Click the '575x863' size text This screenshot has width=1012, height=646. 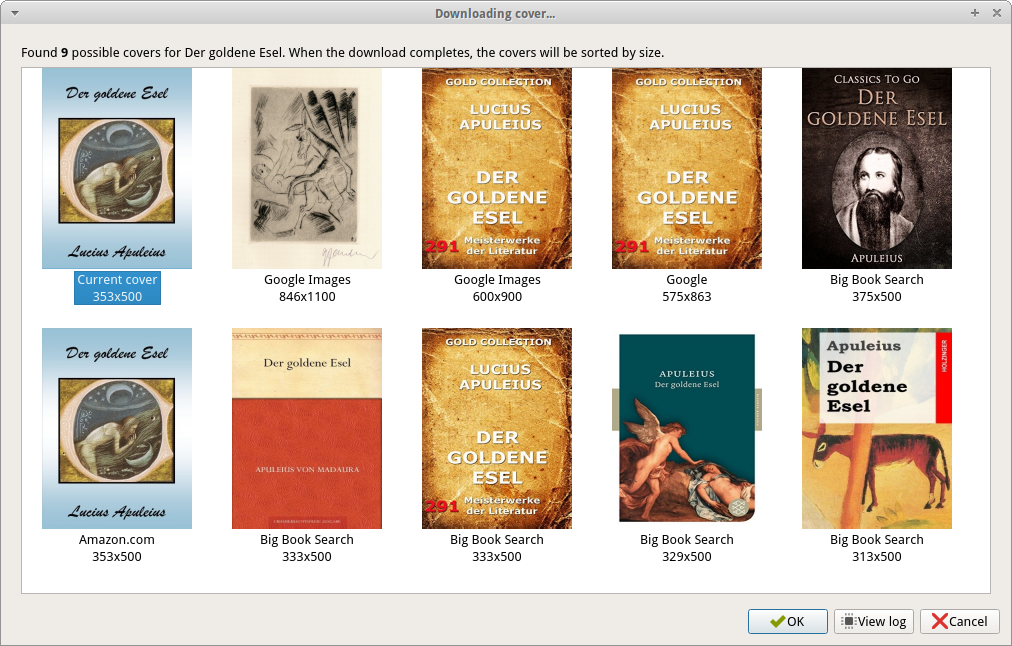(x=687, y=297)
